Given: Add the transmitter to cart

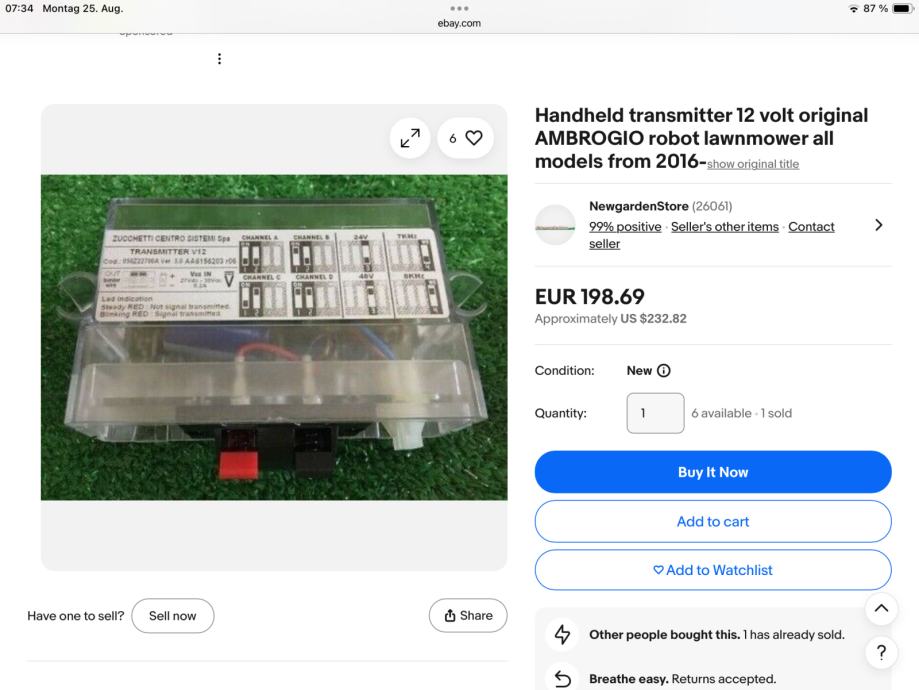Looking at the screenshot, I should (x=713, y=521).
